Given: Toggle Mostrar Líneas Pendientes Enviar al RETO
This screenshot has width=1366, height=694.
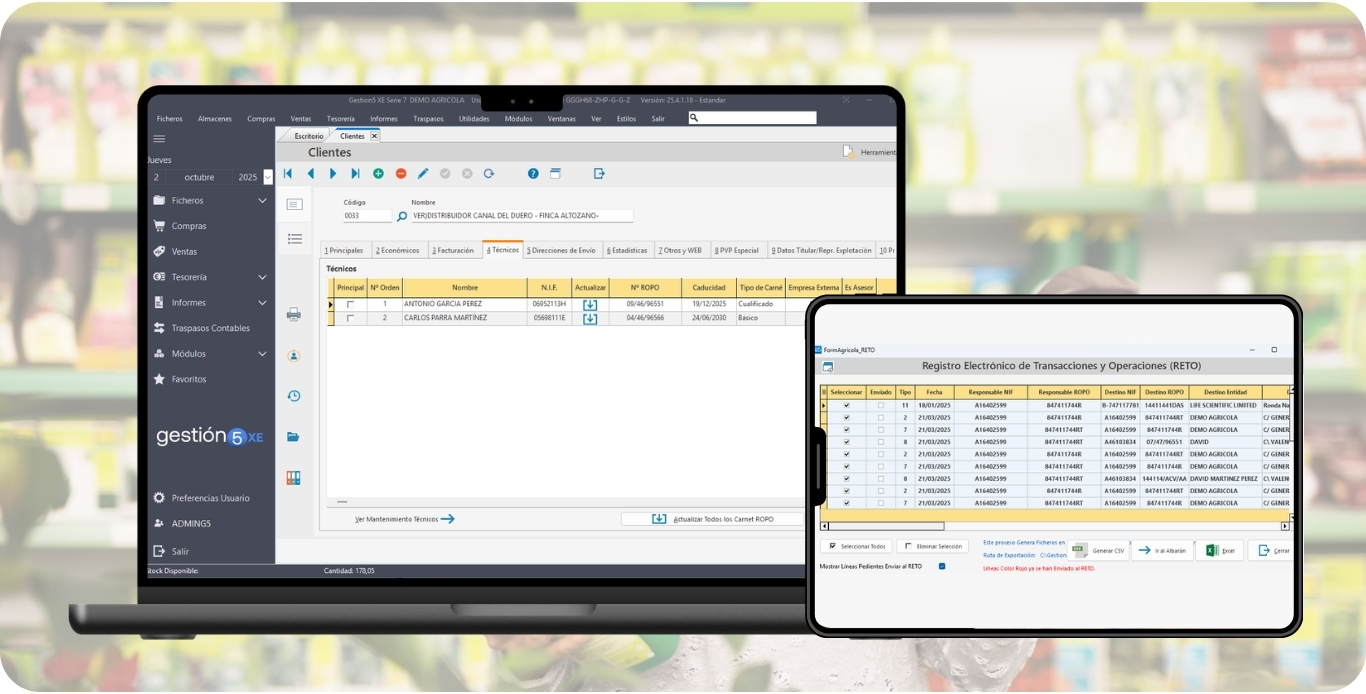Looking at the screenshot, I should 942,567.
